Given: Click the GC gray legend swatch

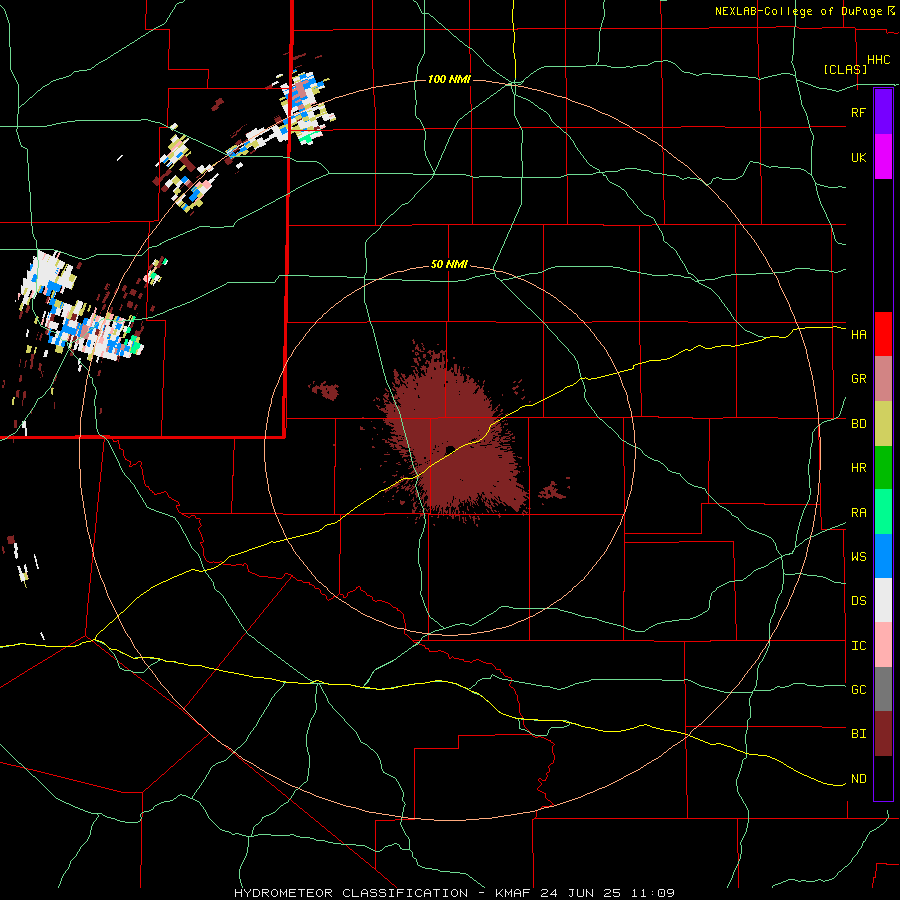Looking at the screenshot, I should tap(883, 689).
